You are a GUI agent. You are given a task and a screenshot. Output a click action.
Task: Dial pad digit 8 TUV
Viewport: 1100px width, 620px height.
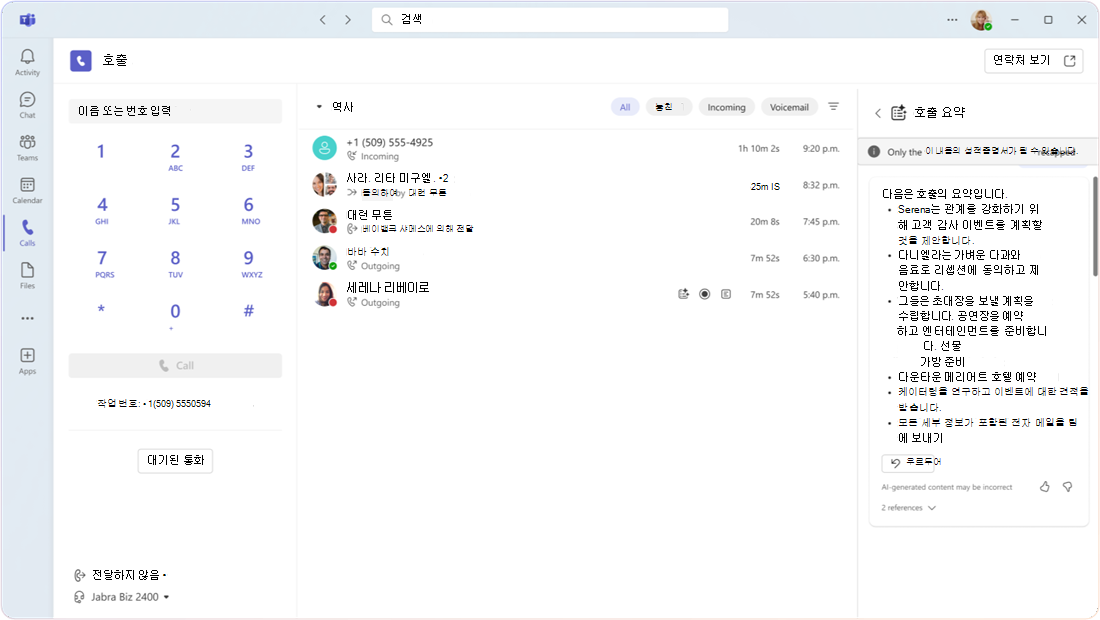click(175, 262)
